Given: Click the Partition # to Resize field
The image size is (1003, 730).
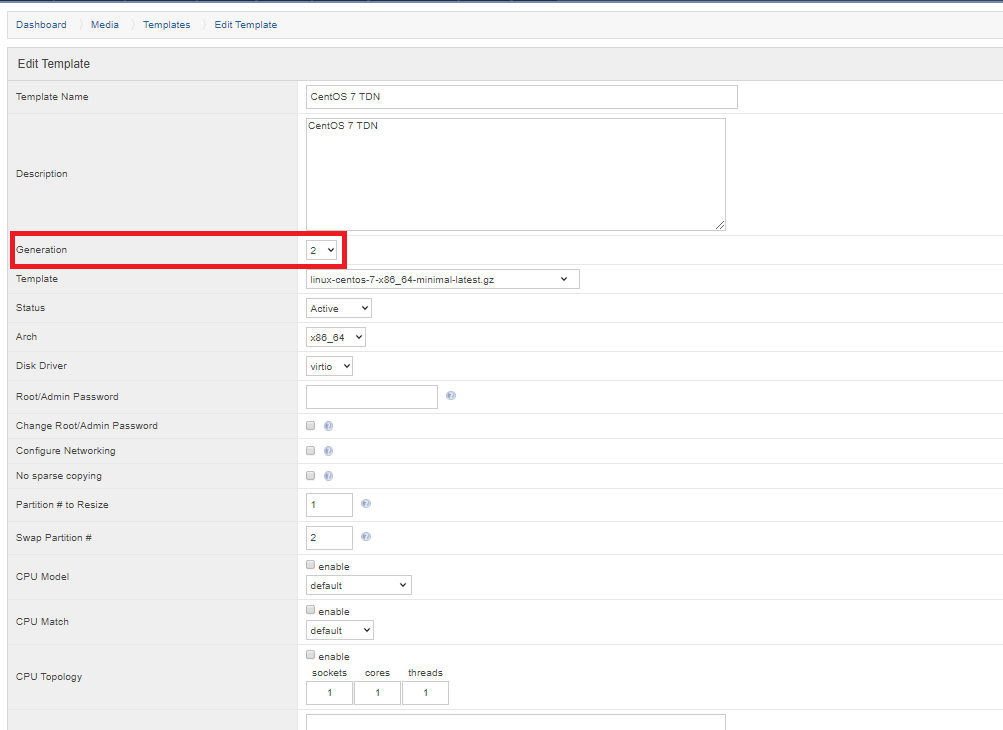Looking at the screenshot, I should click(x=329, y=505).
